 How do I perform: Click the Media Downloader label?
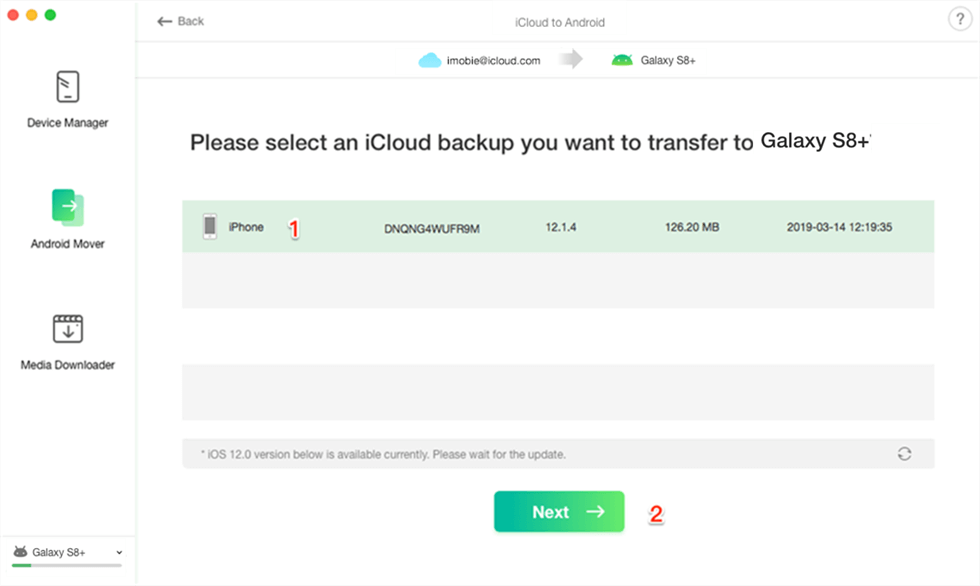coord(67,365)
